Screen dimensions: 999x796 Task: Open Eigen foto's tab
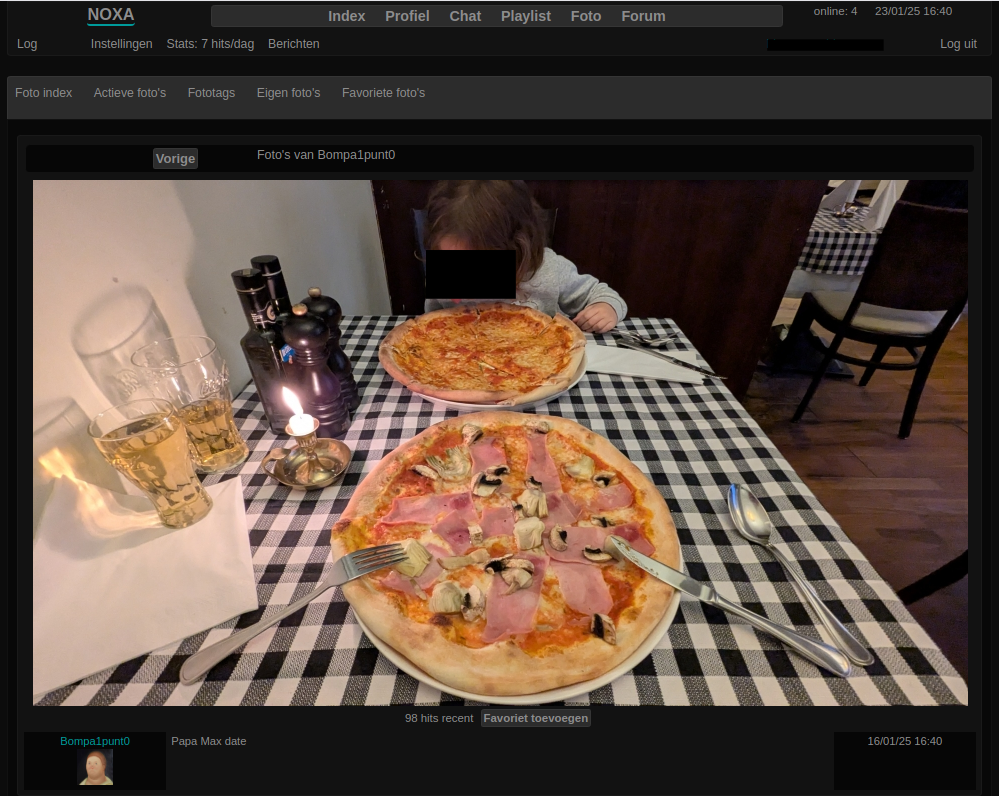pyautogui.click(x=289, y=93)
